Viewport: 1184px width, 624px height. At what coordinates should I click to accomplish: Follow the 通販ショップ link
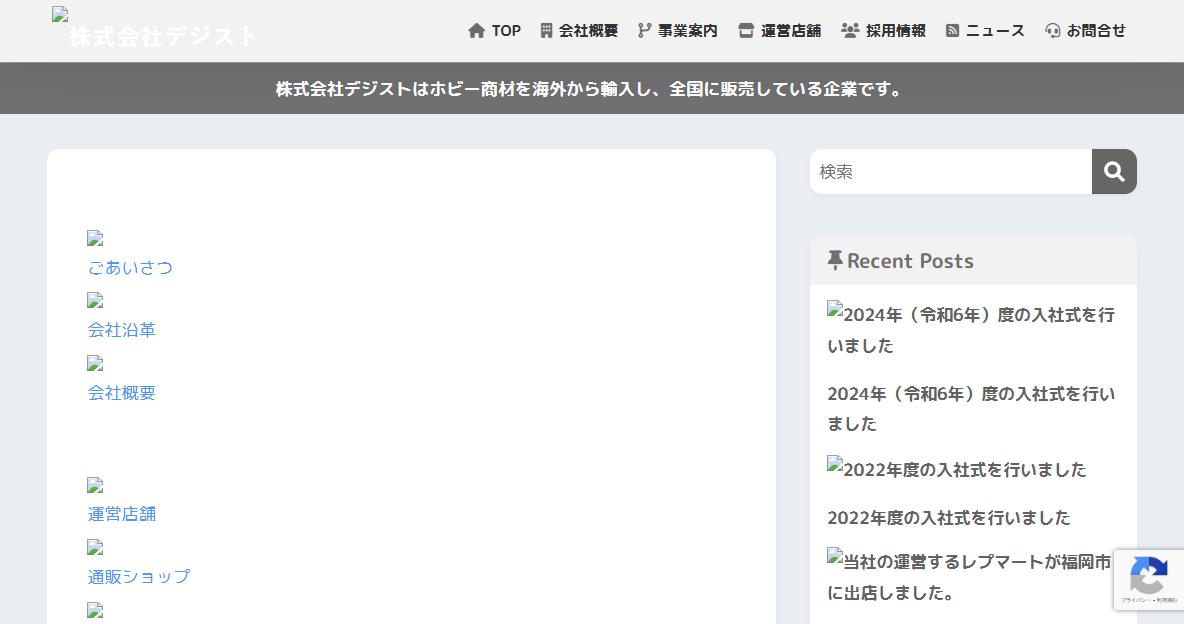pyautogui.click(x=139, y=576)
